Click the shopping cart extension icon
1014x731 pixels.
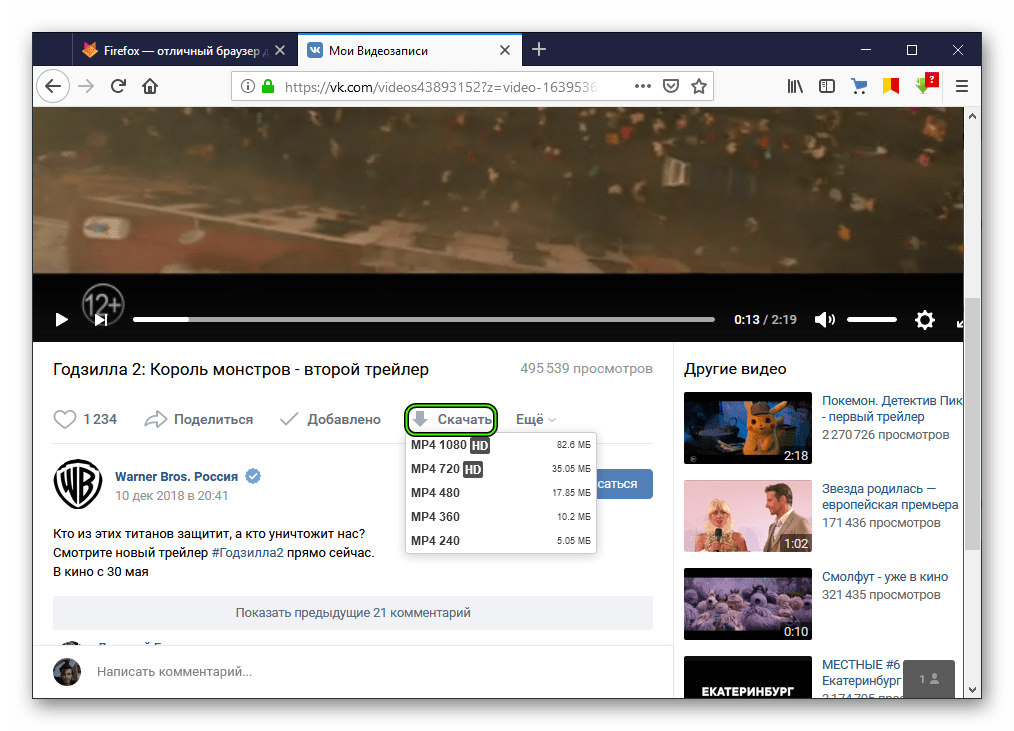(859, 86)
